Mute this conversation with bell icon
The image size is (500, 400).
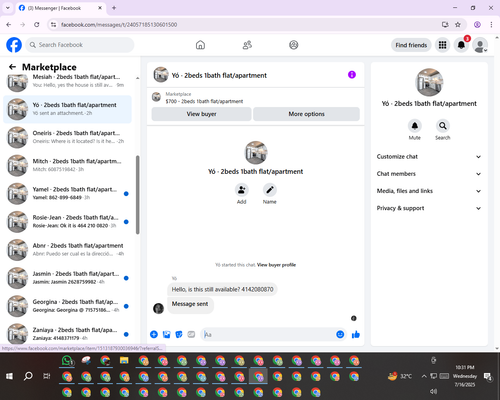[415, 126]
